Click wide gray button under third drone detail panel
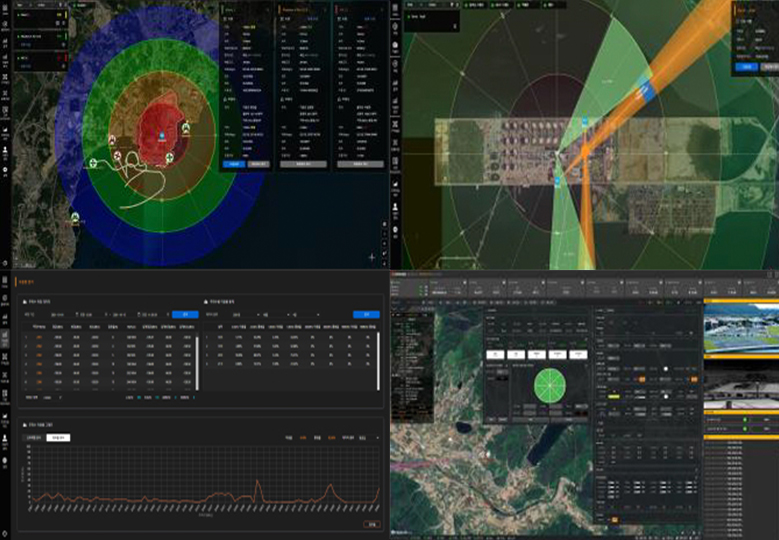The image size is (779, 540). [x=361, y=164]
